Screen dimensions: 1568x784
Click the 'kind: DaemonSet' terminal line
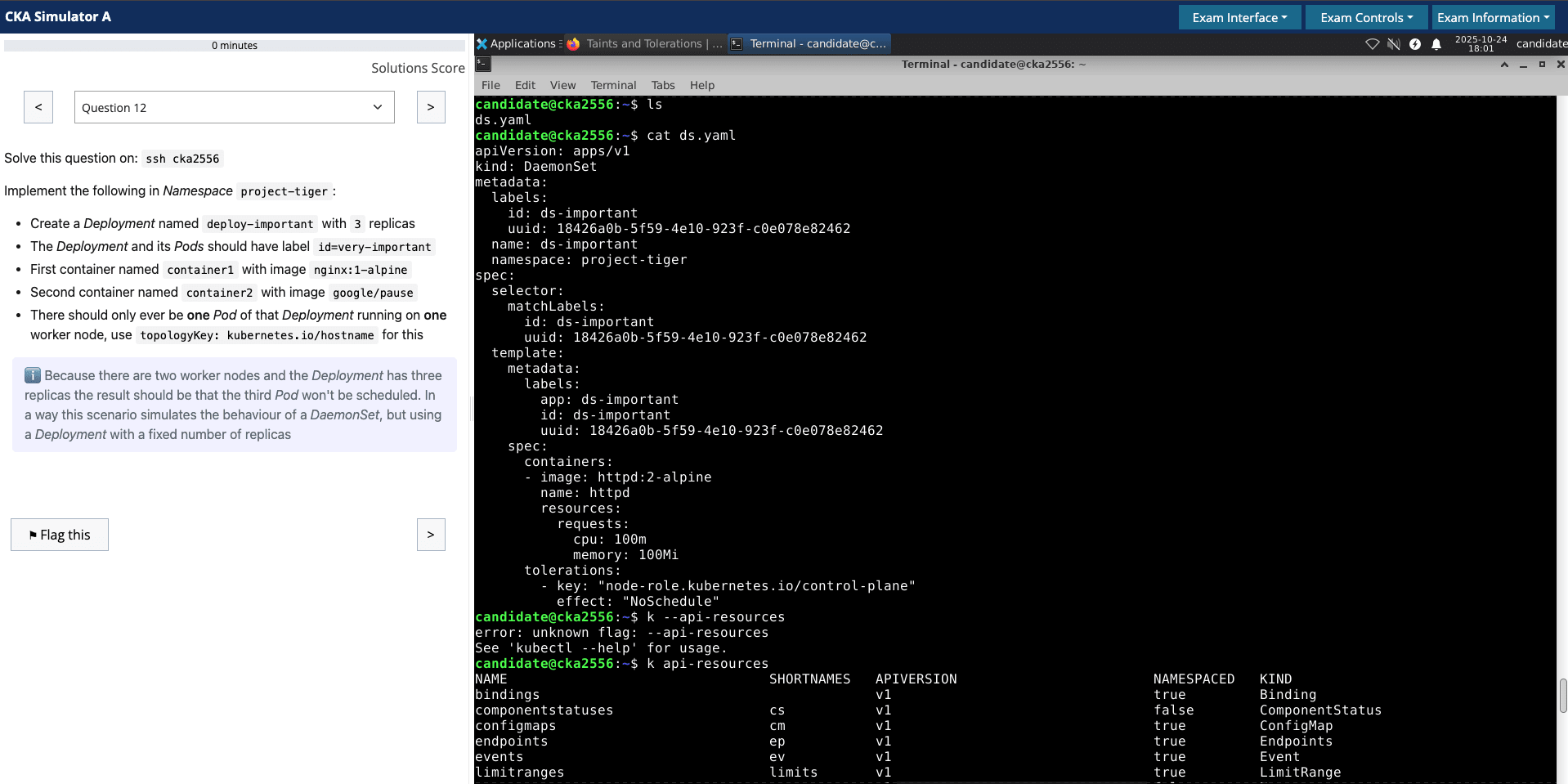(536, 167)
